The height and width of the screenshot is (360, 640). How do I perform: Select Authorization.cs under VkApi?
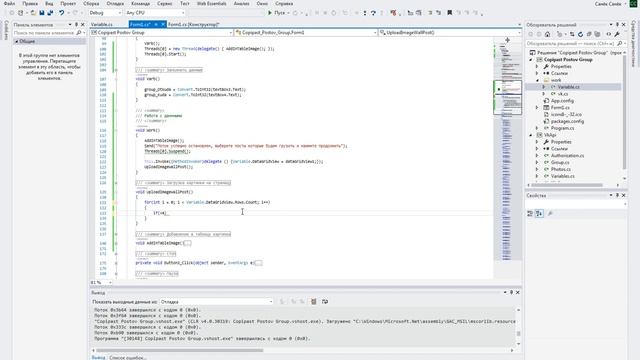567,156
